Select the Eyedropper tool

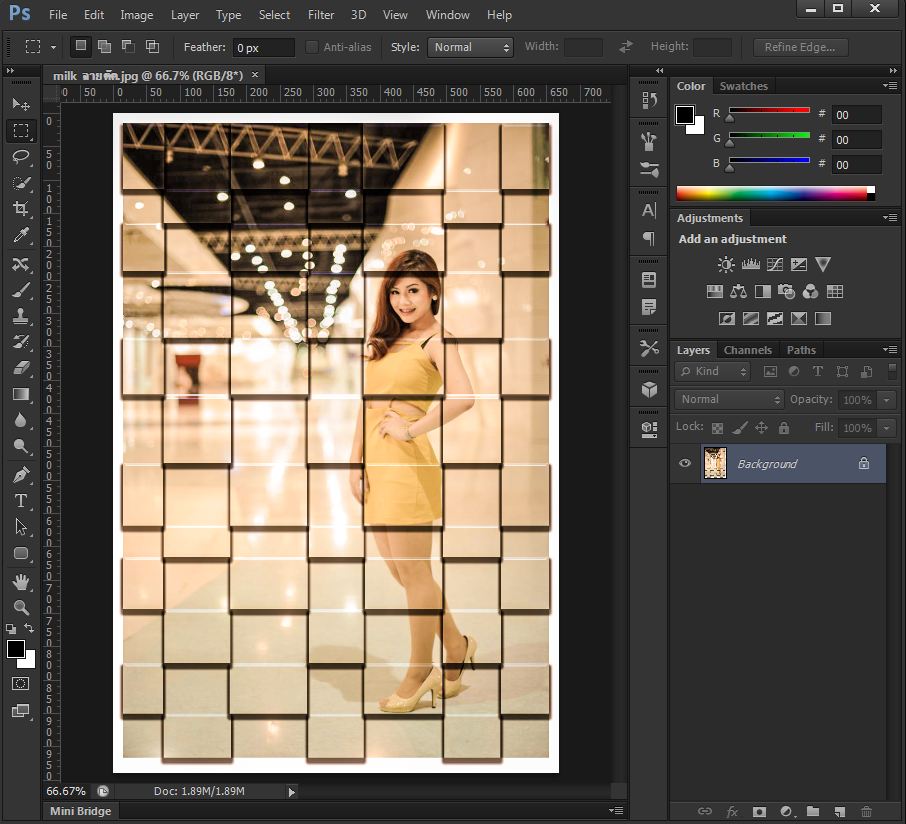(x=20, y=236)
